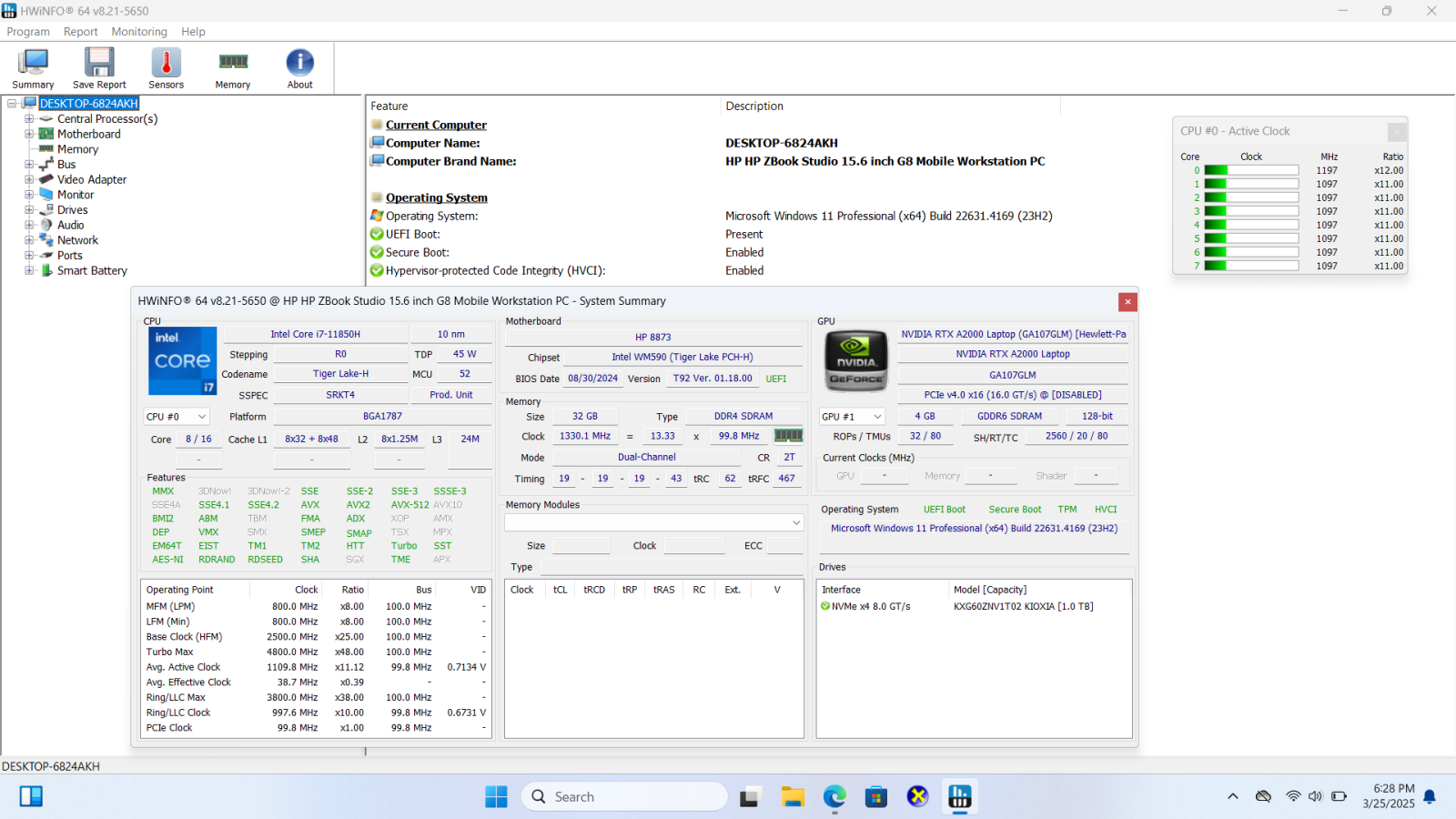The image size is (1456, 819).
Task: Click the Core 7 clock bar
Action: point(1251,266)
